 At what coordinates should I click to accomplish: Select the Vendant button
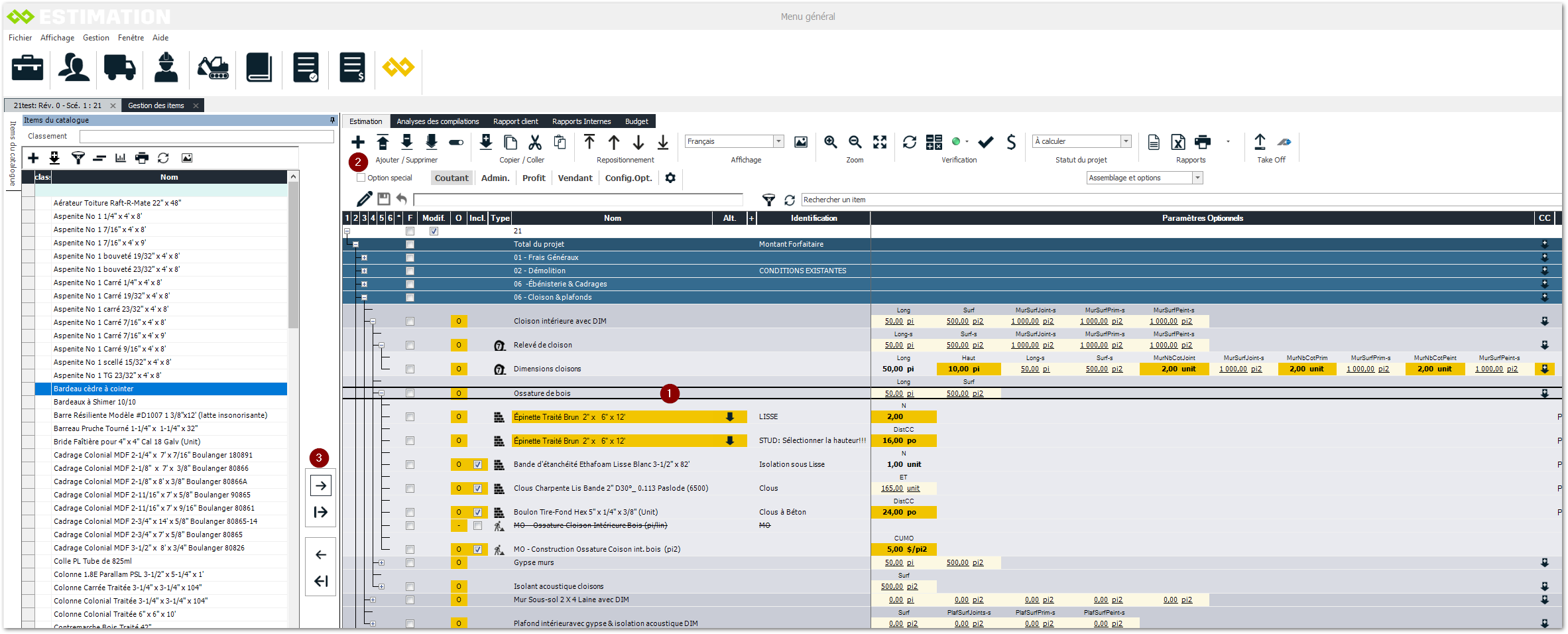point(575,178)
